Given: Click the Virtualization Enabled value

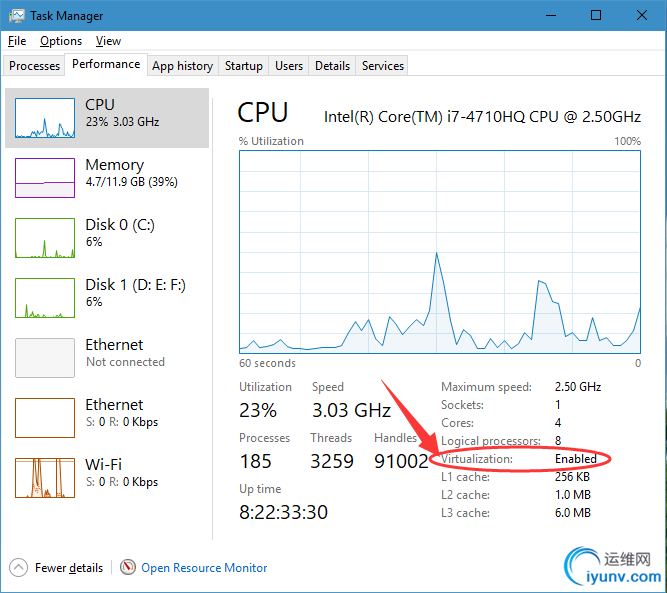Looking at the screenshot, I should (x=576, y=459).
